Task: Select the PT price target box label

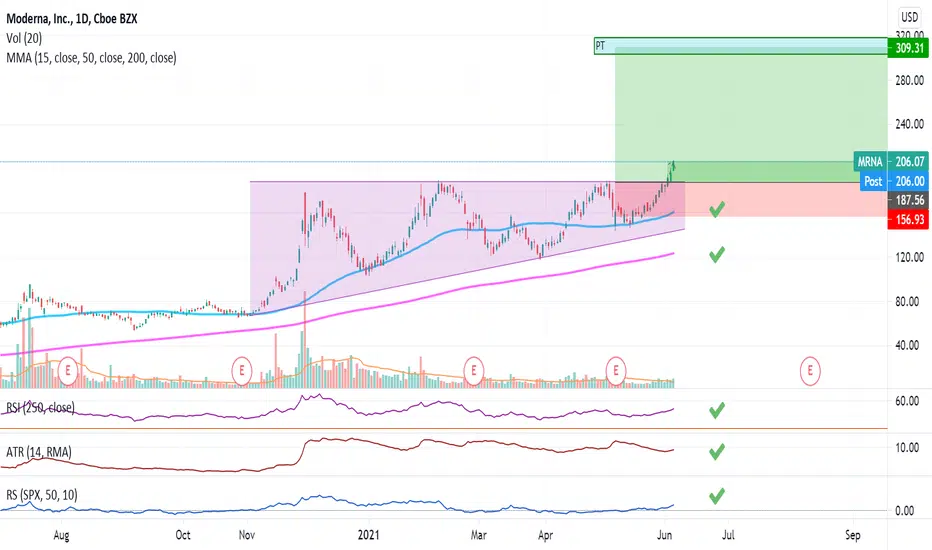Action: click(x=600, y=46)
